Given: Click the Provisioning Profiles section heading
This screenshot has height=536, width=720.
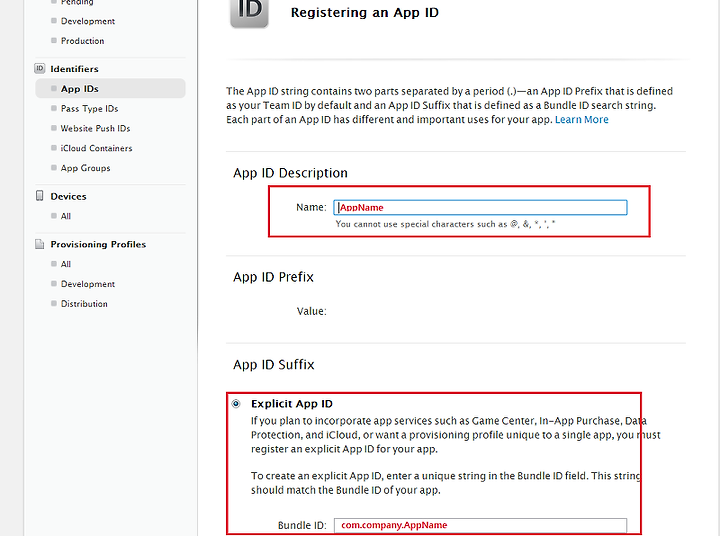Looking at the screenshot, I should [x=98, y=244].
